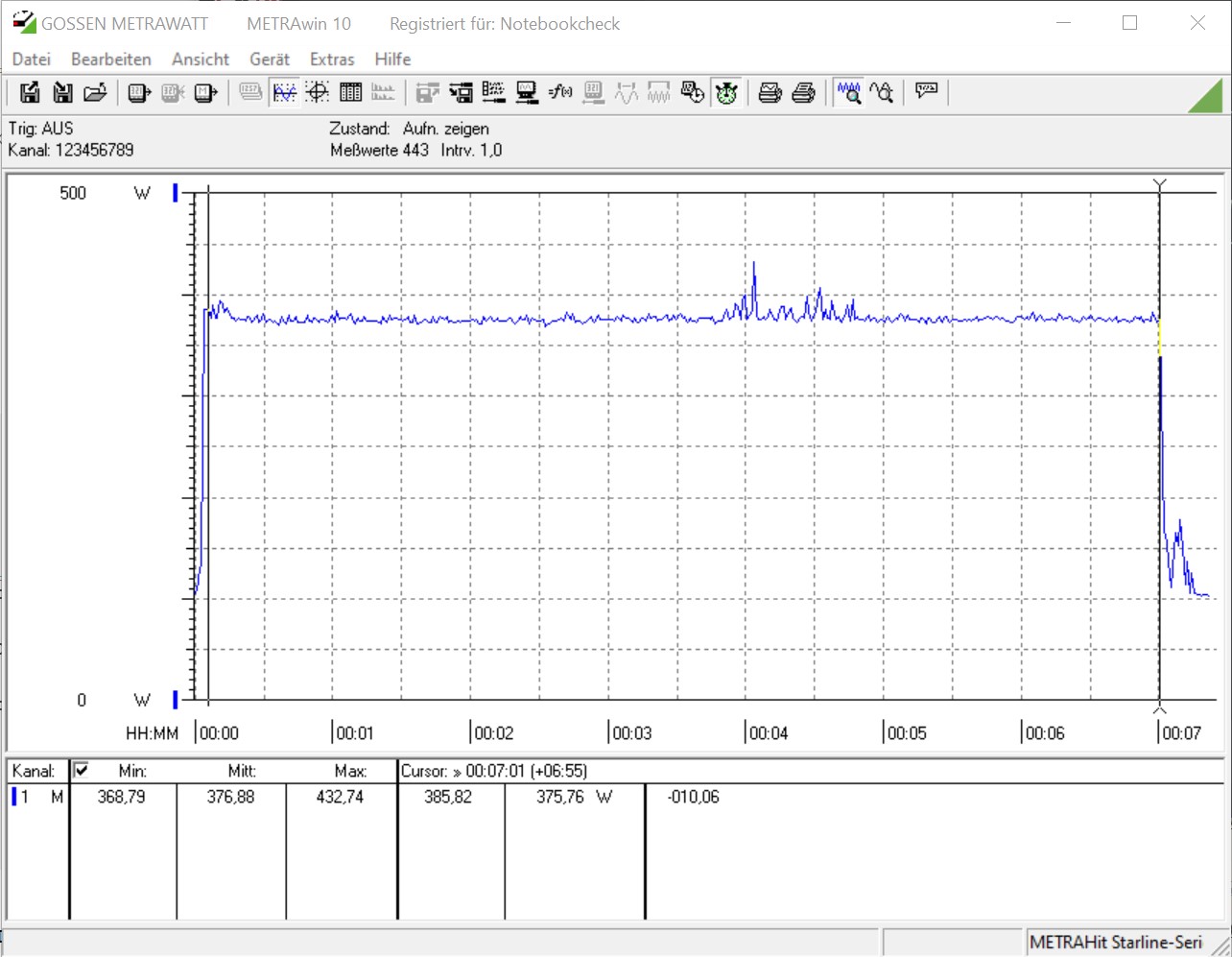Click the f(x) math function icon
The width and height of the screenshot is (1232, 957).
point(559,92)
